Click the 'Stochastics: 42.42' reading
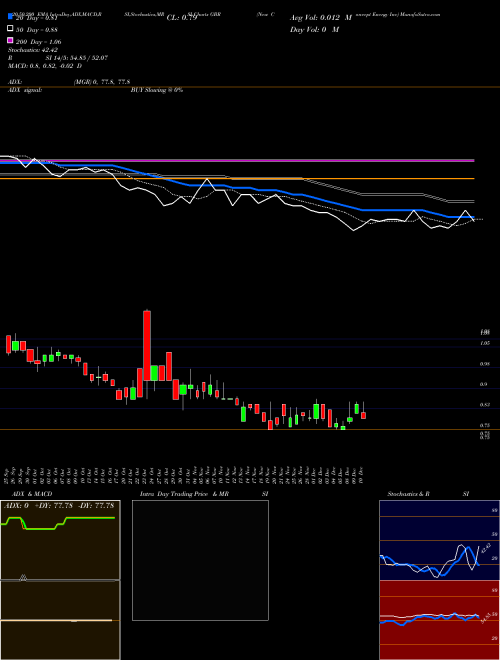The height and width of the screenshot is (660, 500). coord(33,50)
